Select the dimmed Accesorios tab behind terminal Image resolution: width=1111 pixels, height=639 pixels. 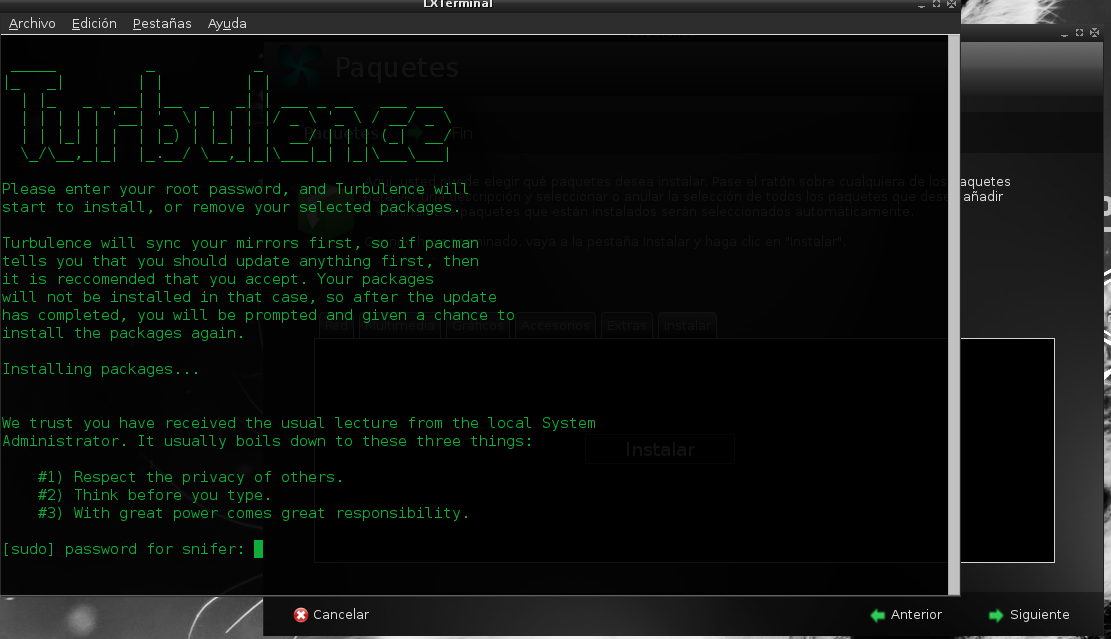point(555,326)
